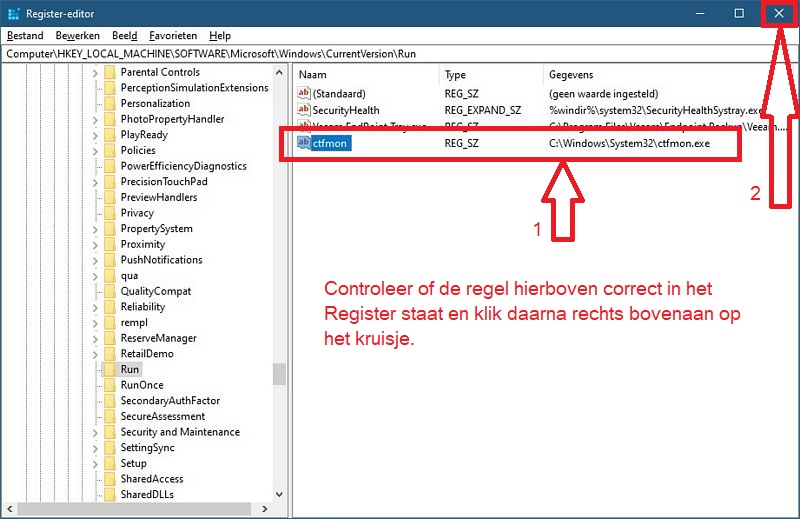Select the Run key in the tree
Viewport: 800px width, 519px height.
[x=130, y=370]
